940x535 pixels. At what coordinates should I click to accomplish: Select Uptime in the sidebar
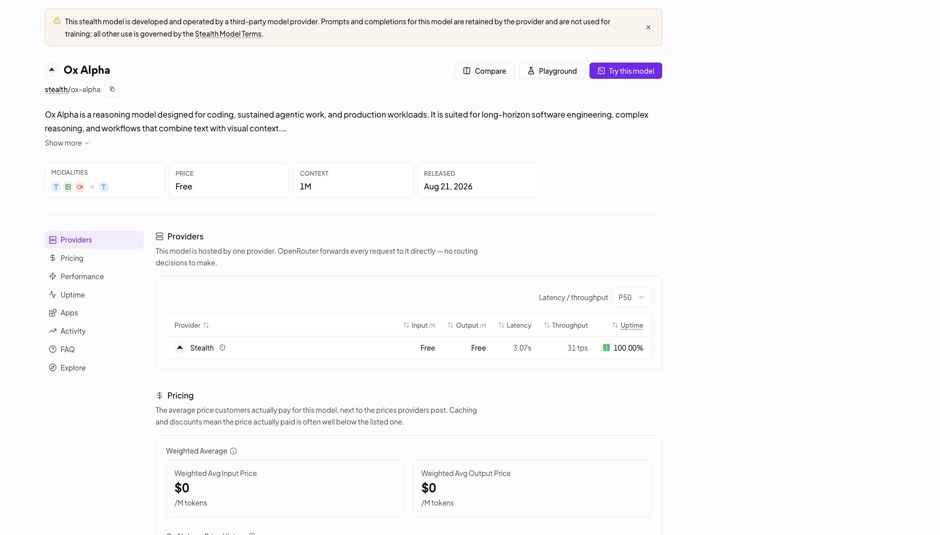(94, 294)
